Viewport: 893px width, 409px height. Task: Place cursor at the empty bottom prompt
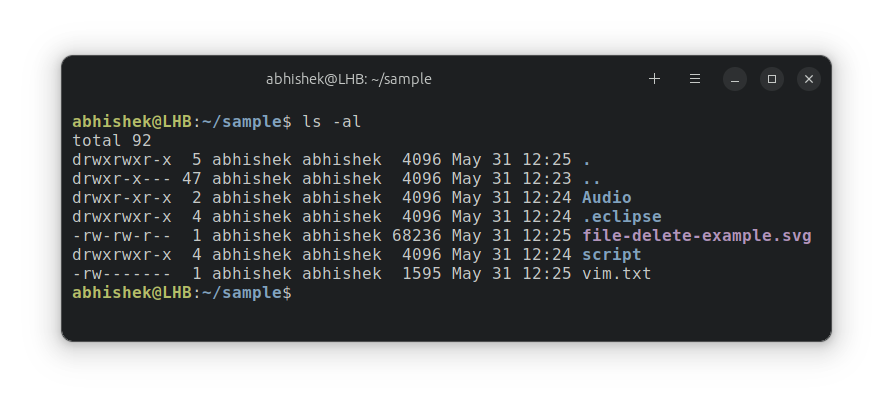(301, 293)
